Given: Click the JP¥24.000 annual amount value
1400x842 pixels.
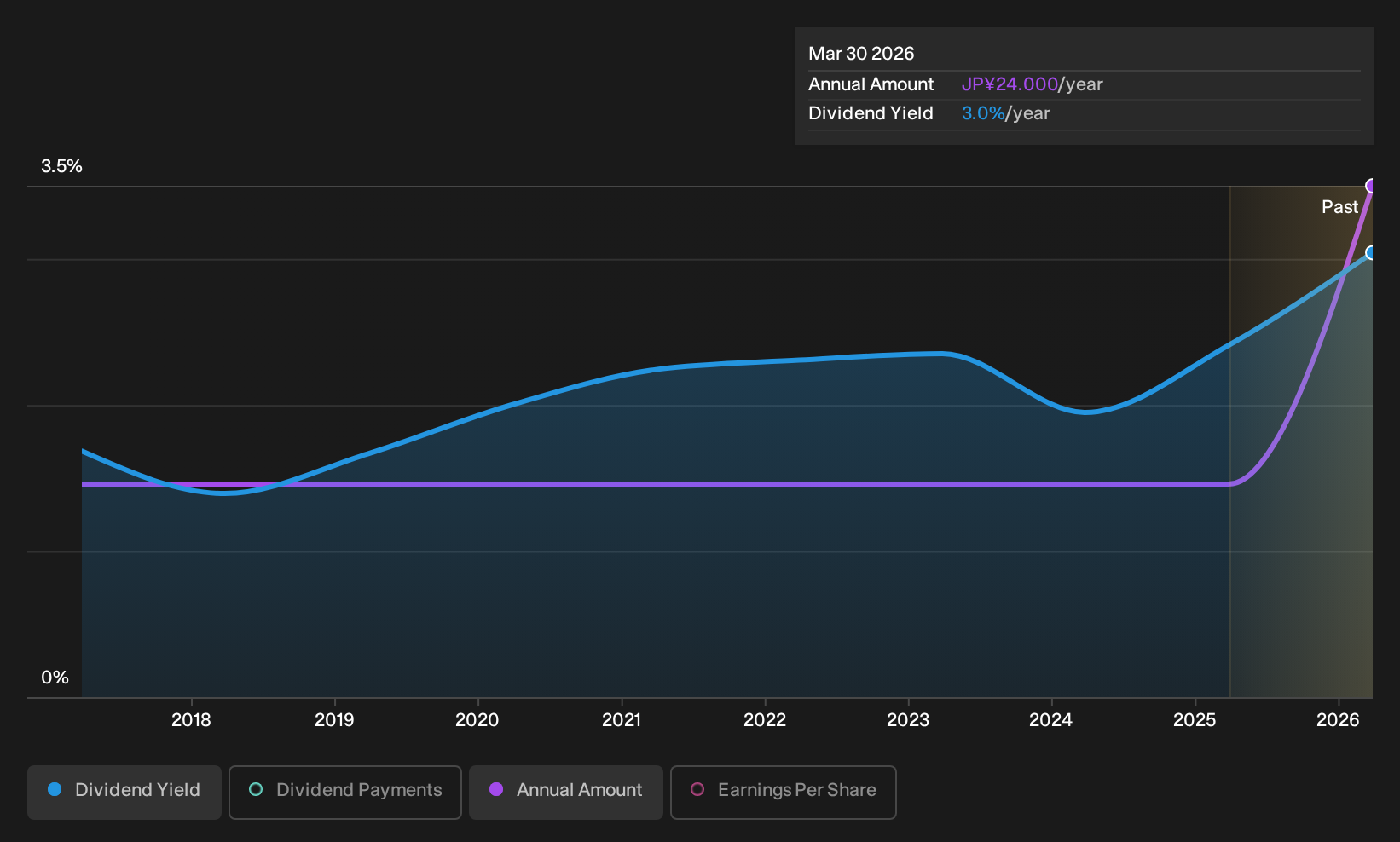Looking at the screenshot, I should (x=1010, y=84).
